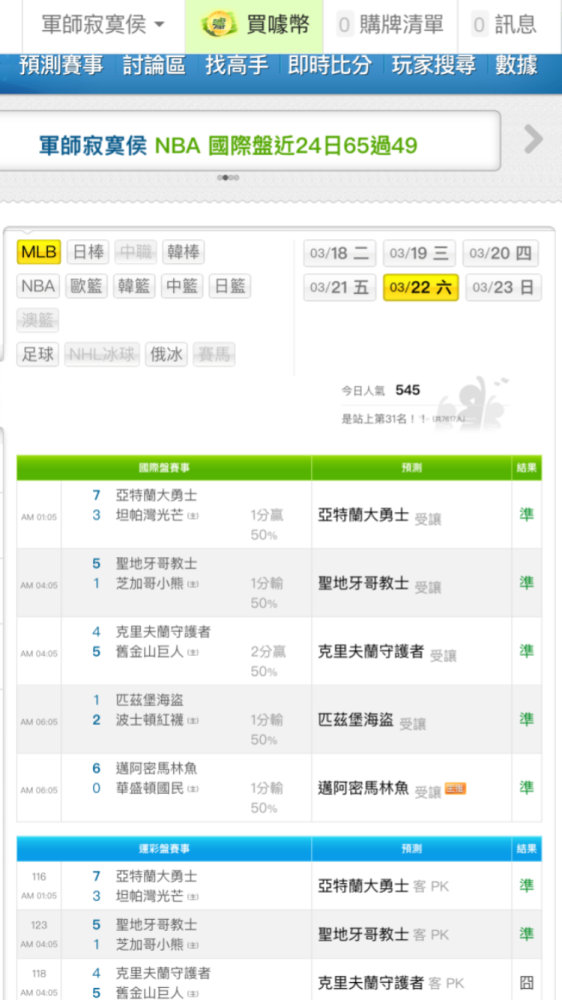Select the 足球 league filter

click(x=38, y=355)
